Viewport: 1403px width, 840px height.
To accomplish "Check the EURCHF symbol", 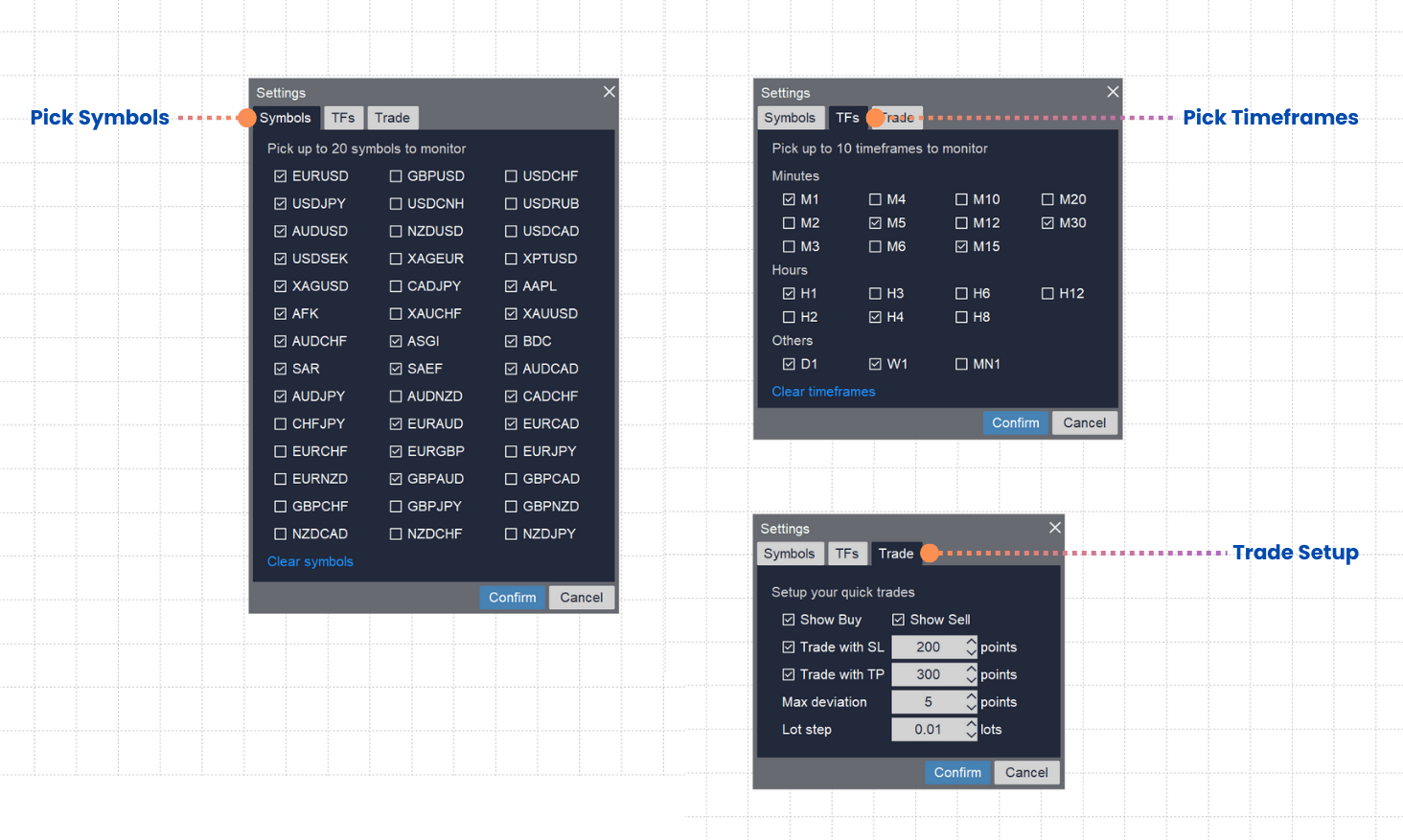I will pyautogui.click(x=280, y=451).
